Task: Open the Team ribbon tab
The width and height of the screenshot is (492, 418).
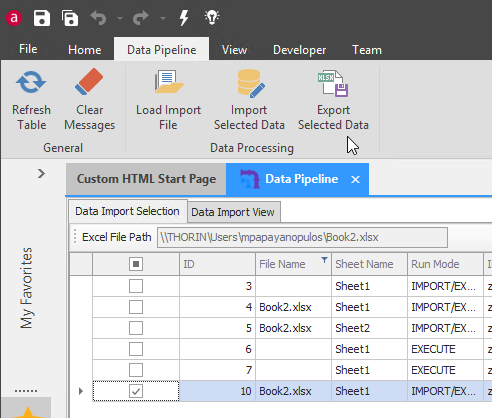Action: (367, 50)
